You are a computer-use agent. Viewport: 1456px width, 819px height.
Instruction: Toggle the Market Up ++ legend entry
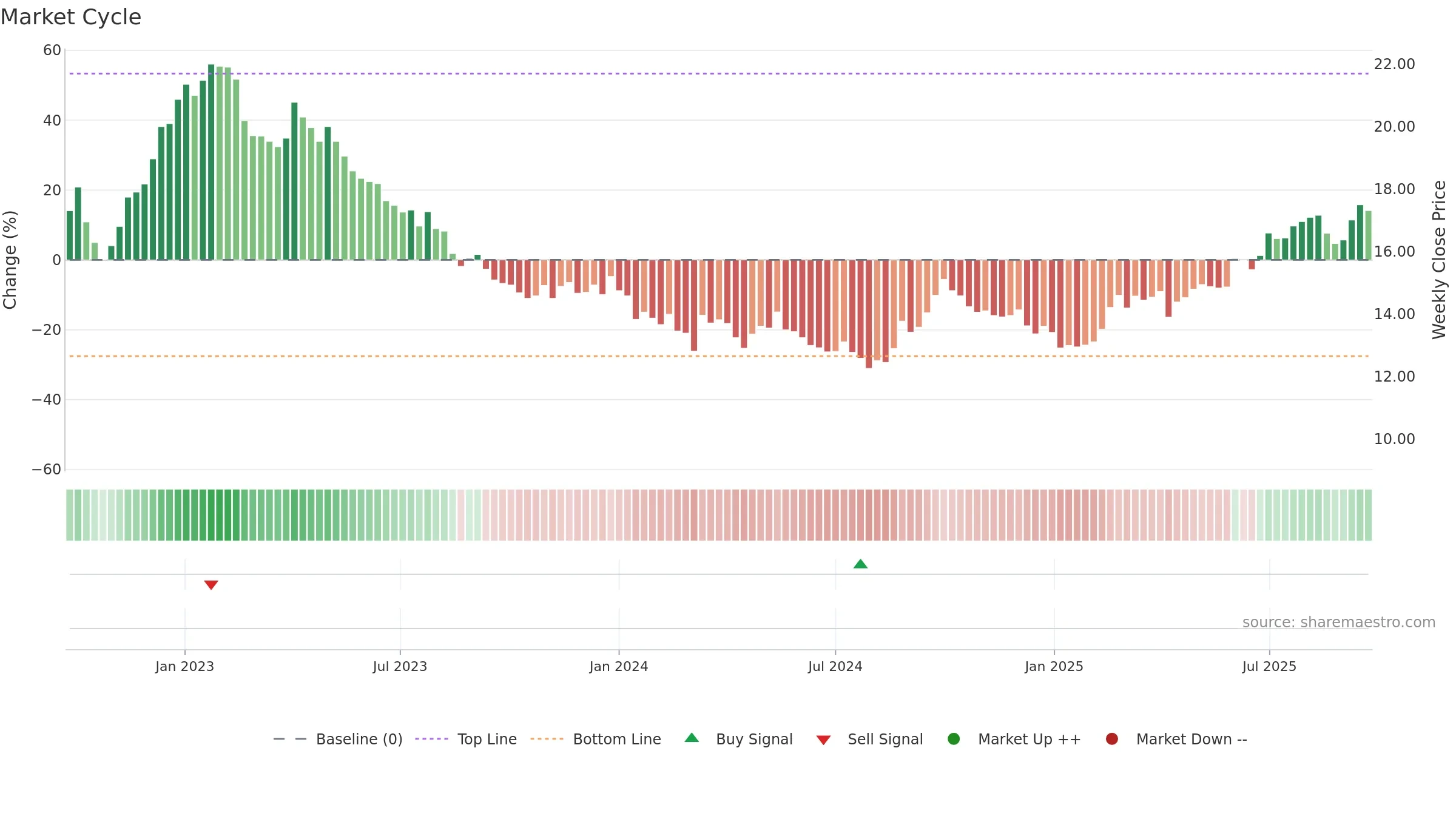tap(1014, 739)
